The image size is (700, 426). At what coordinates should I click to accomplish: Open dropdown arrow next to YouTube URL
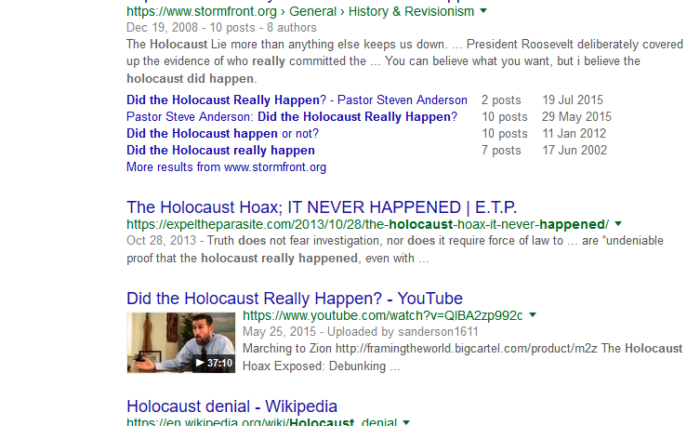click(533, 315)
